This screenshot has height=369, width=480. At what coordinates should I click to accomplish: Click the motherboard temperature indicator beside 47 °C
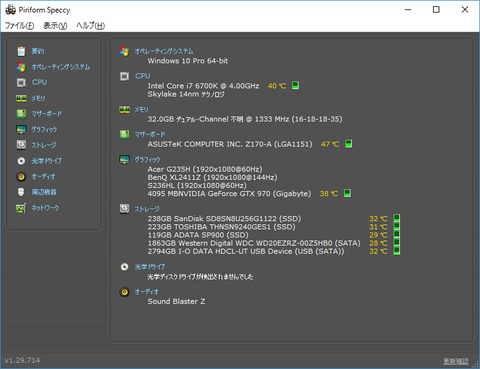coord(348,144)
